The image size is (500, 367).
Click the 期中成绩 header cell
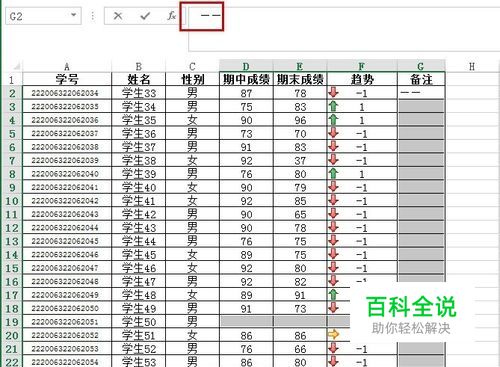(x=246, y=79)
